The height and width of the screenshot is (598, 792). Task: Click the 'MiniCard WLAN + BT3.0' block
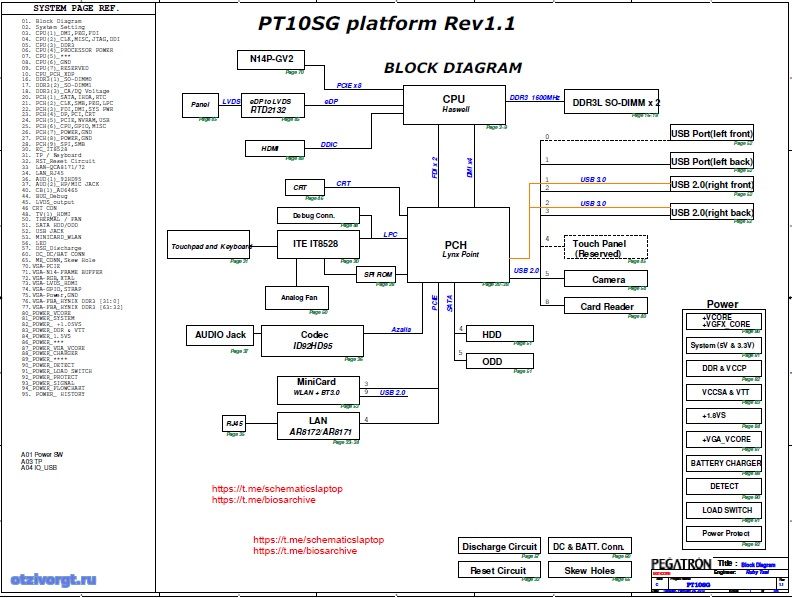(x=318, y=390)
